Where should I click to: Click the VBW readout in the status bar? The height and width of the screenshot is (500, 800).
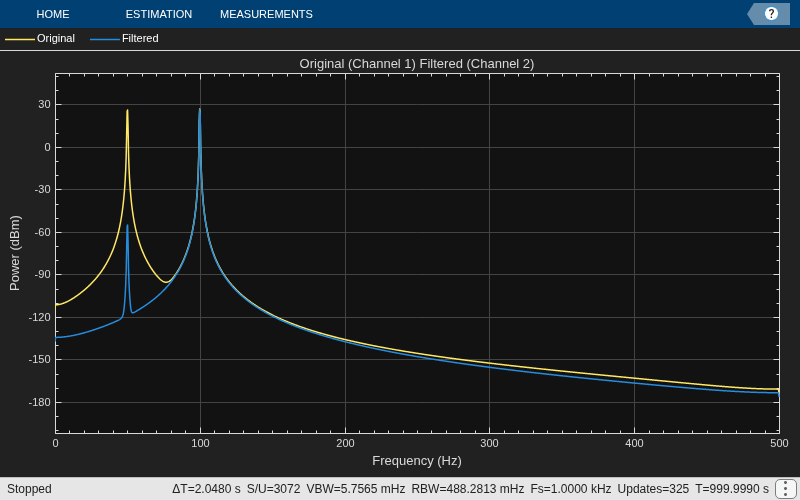pyautogui.click(x=356, y=489)
